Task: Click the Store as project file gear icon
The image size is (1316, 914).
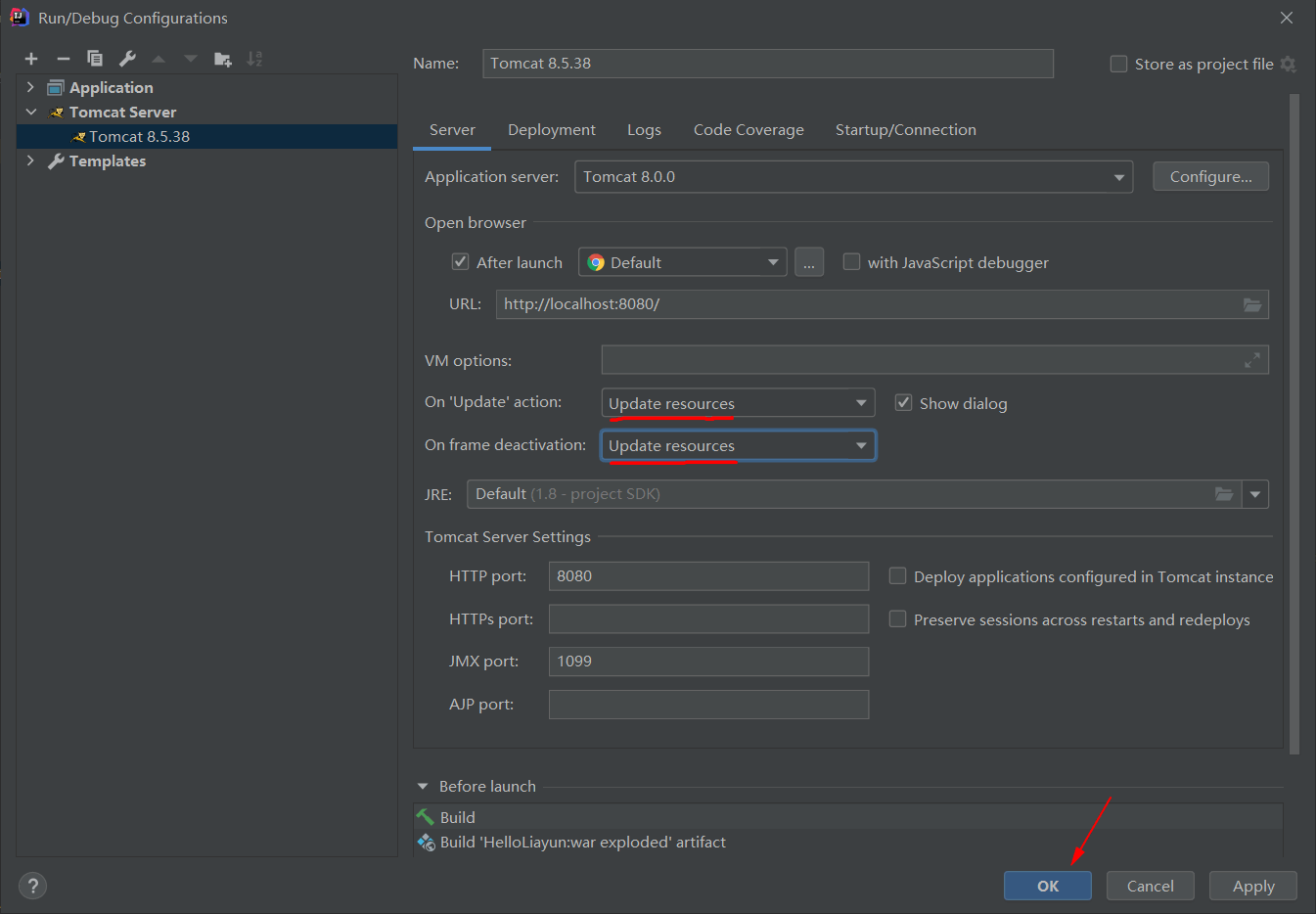Action: tap(1288, 64)
